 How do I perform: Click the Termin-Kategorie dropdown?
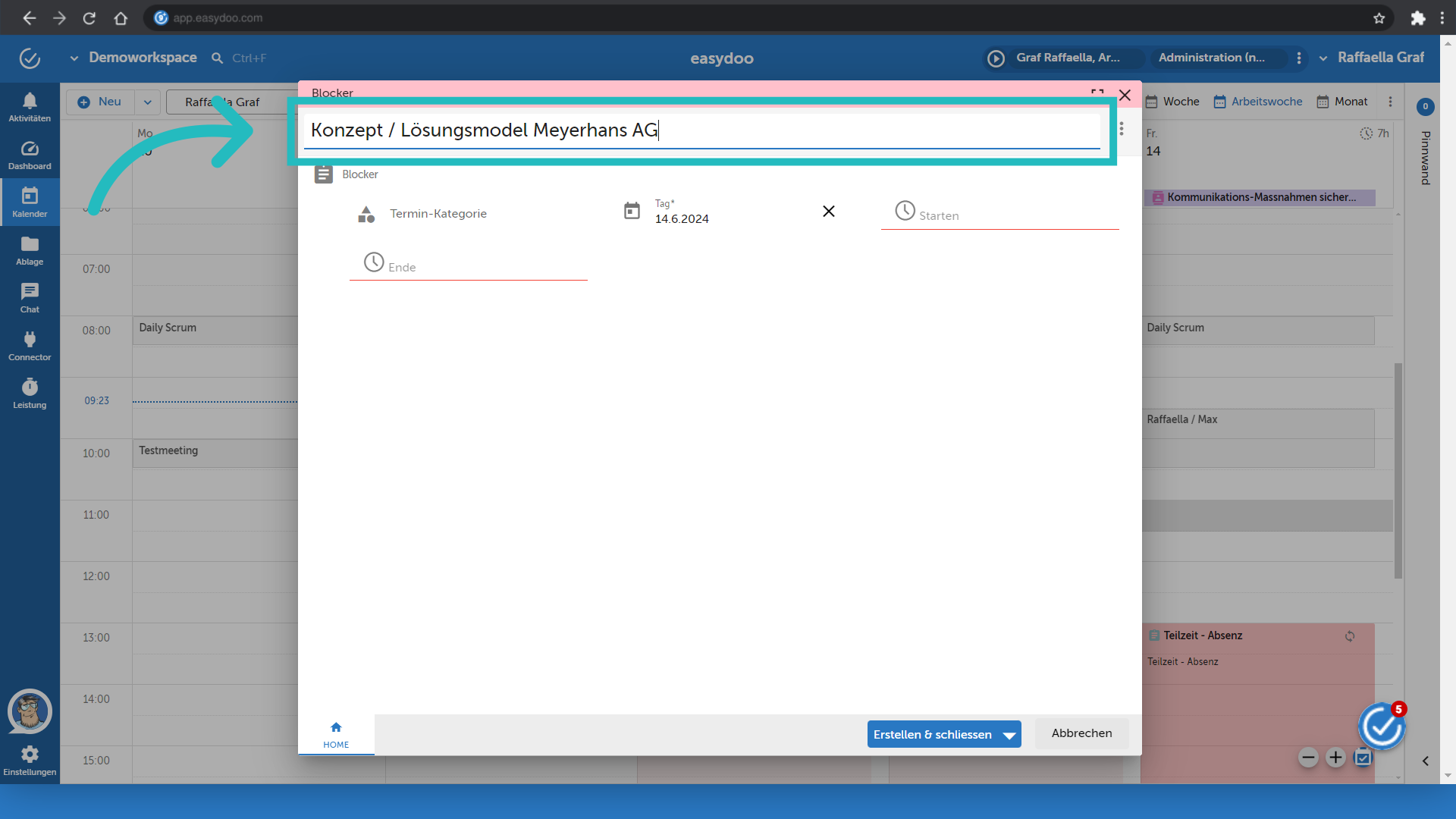coord(438,213)
